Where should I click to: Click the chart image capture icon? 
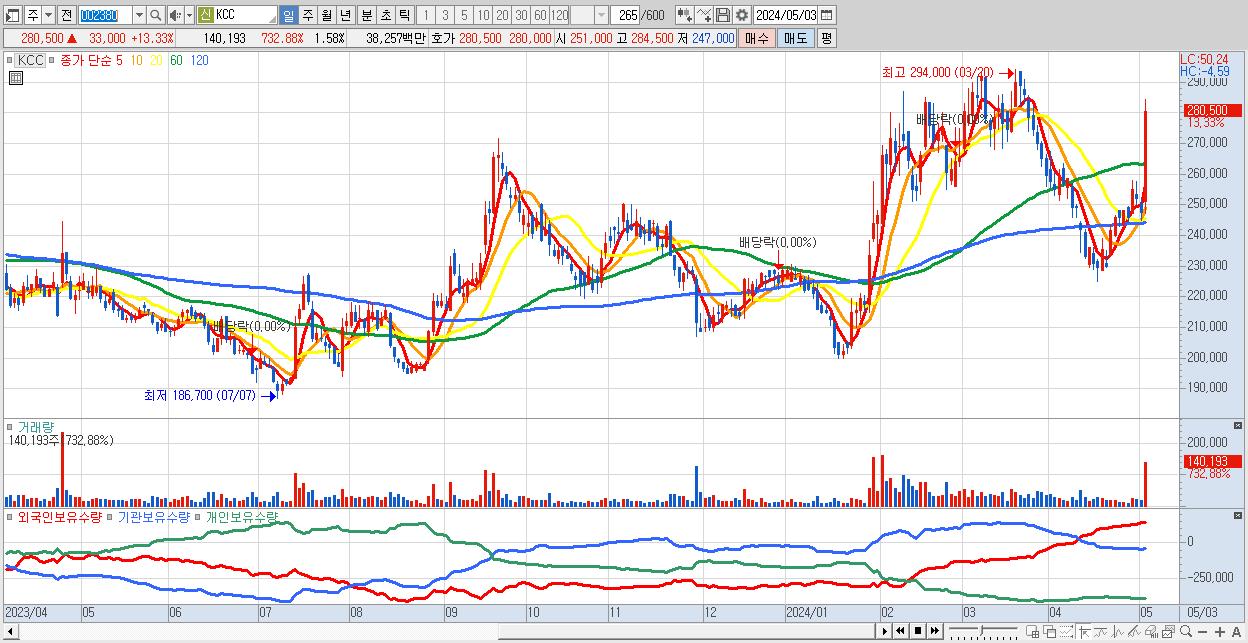[x=1169, y=631]
